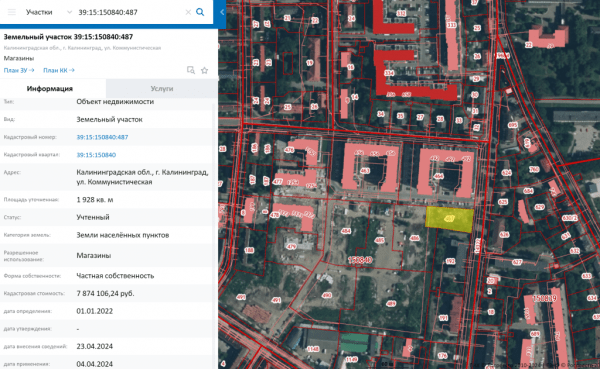This screenshot has width=600, height=369.
Task: Click parcel label 486 on map
Action: click(x=414, y=238)
